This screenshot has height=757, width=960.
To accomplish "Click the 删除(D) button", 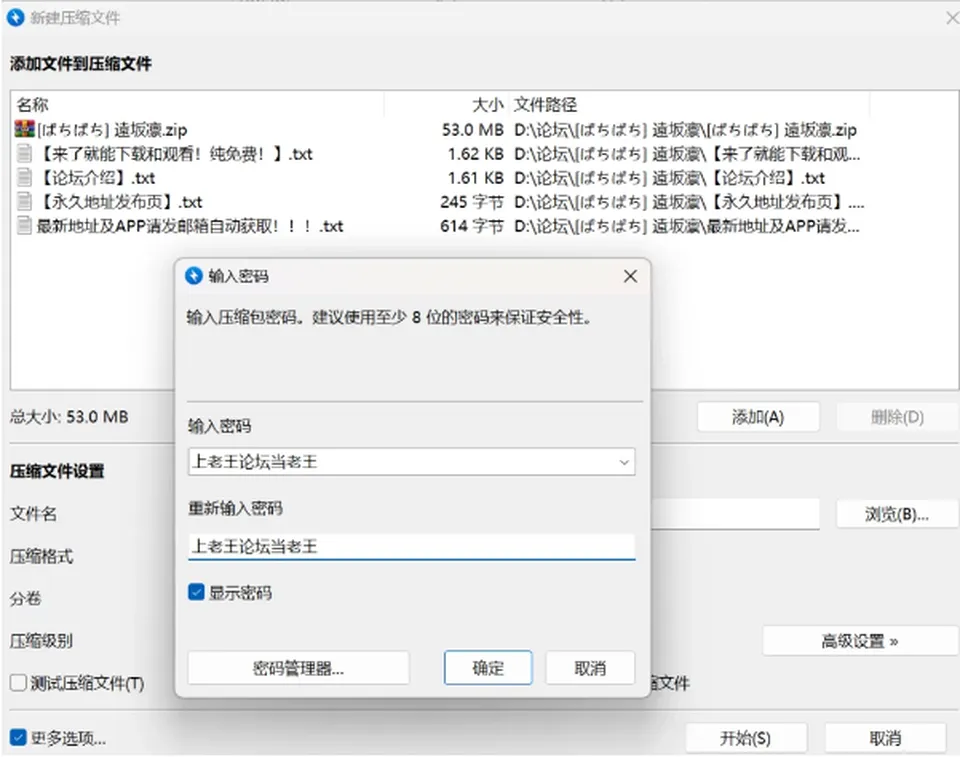I will (x=897, y=417).
